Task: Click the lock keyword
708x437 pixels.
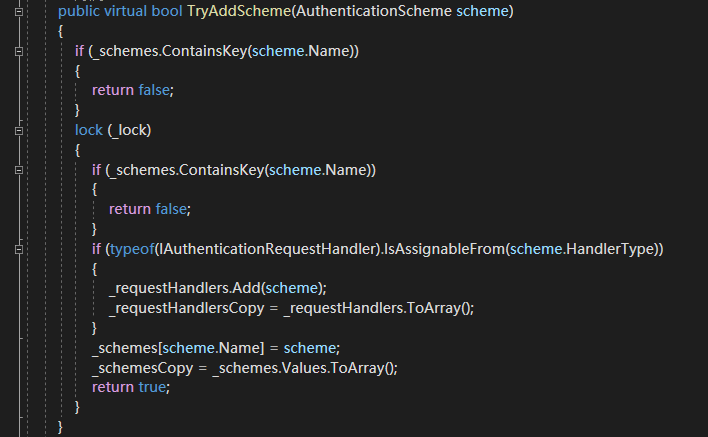Action: click(x=89, y=130)
